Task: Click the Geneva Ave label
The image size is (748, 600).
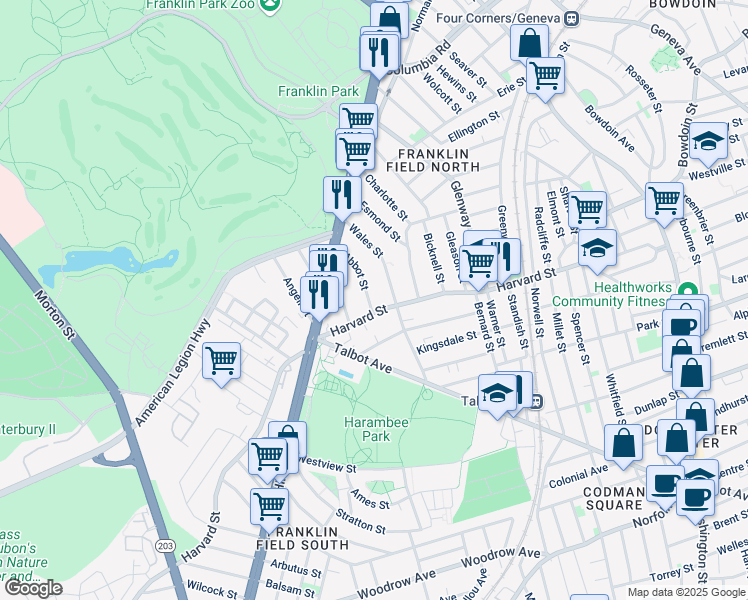Action: point(676,50)
